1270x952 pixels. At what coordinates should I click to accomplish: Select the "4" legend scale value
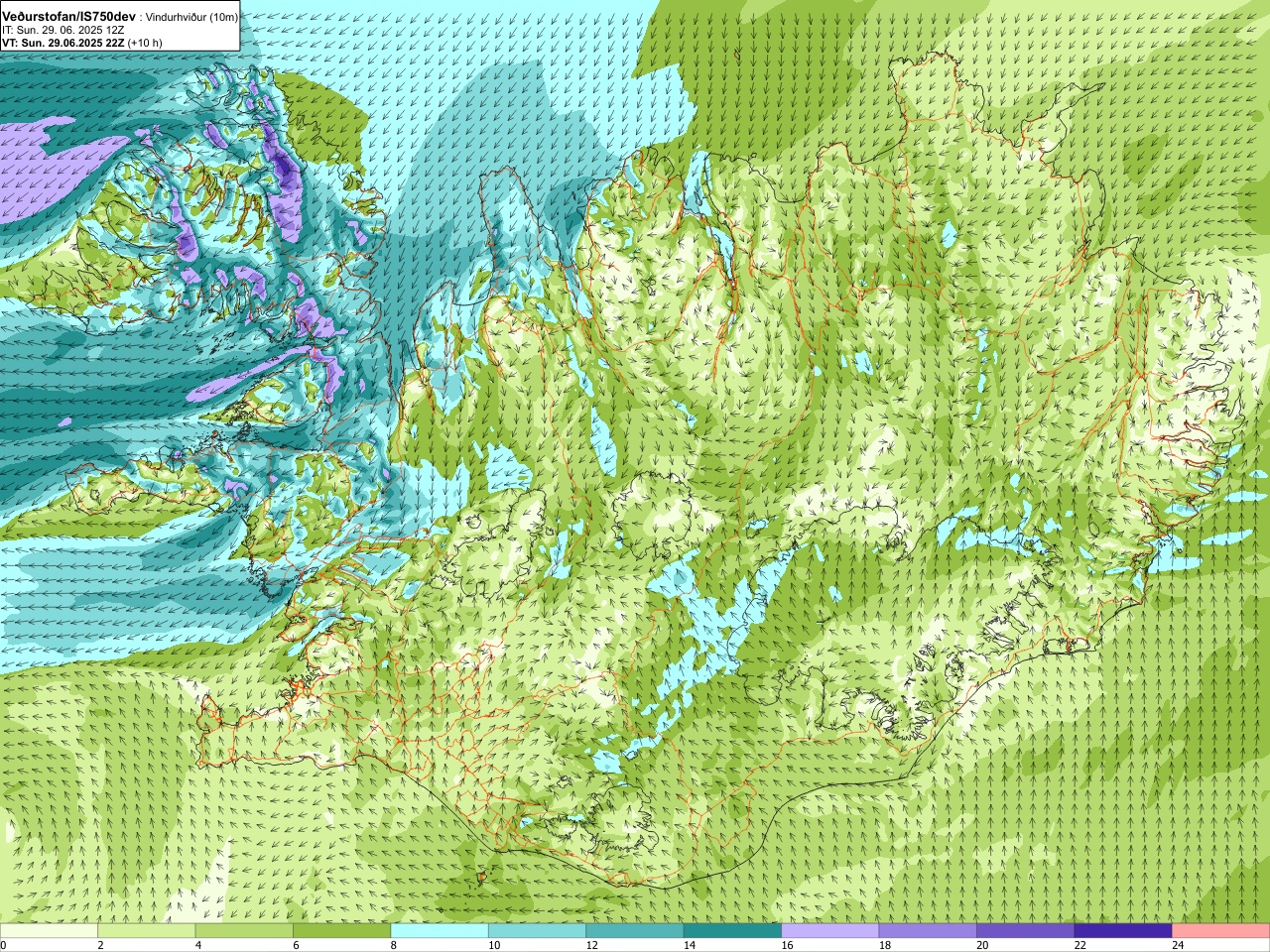point(198,945)
